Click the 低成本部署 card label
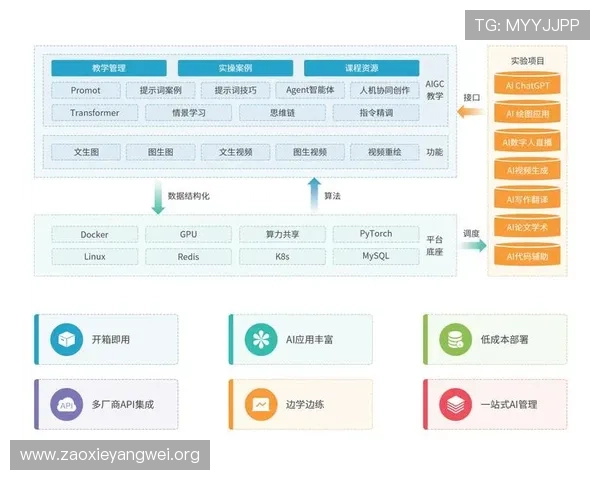Screen dimensions: 600x480 click(504, 340)
